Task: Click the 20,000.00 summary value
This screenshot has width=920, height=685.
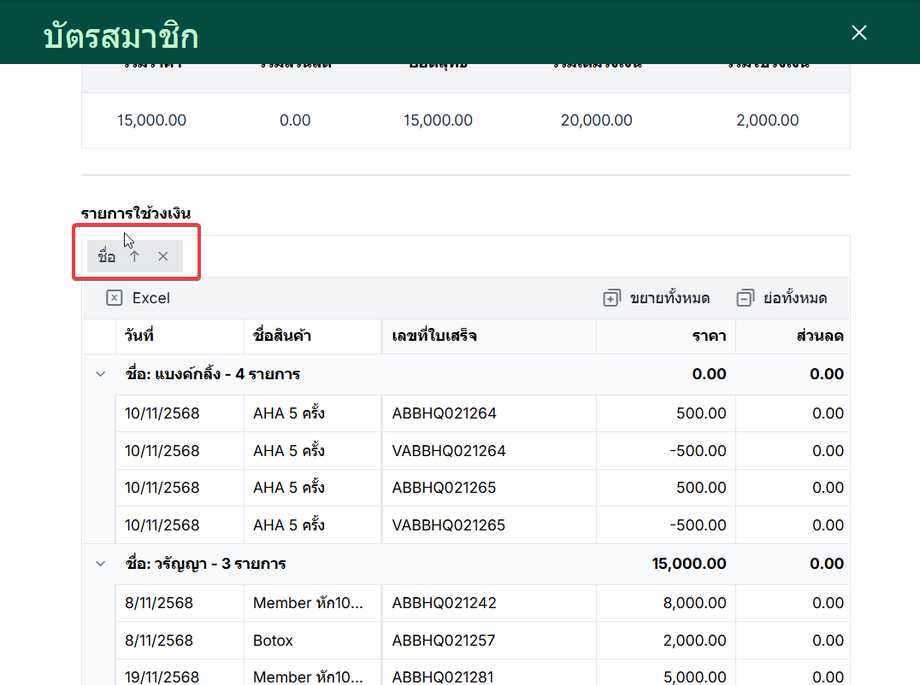Action: (596, 120)
